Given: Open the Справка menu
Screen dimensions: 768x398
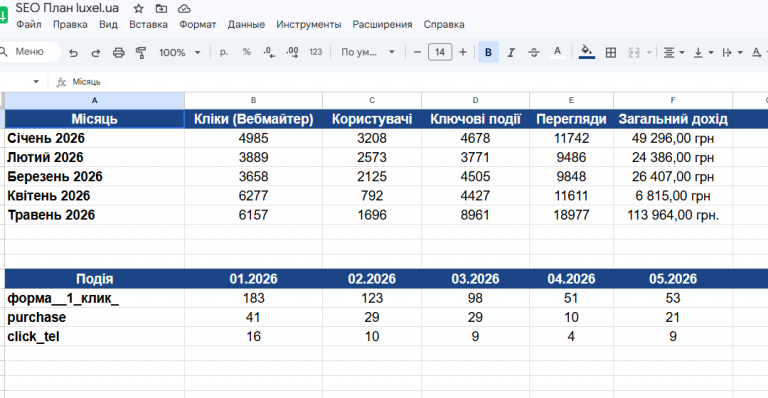Looking at the screenshot, I should tap(444, 24).
